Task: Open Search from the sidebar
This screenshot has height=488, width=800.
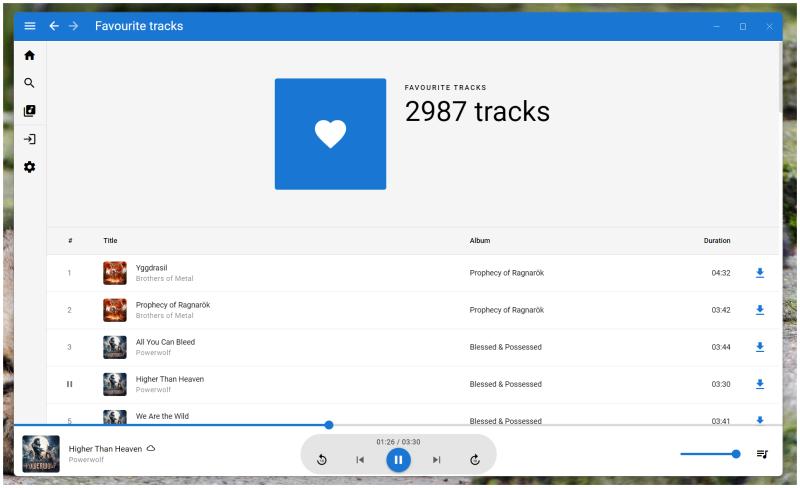Action: coord(30,83)
